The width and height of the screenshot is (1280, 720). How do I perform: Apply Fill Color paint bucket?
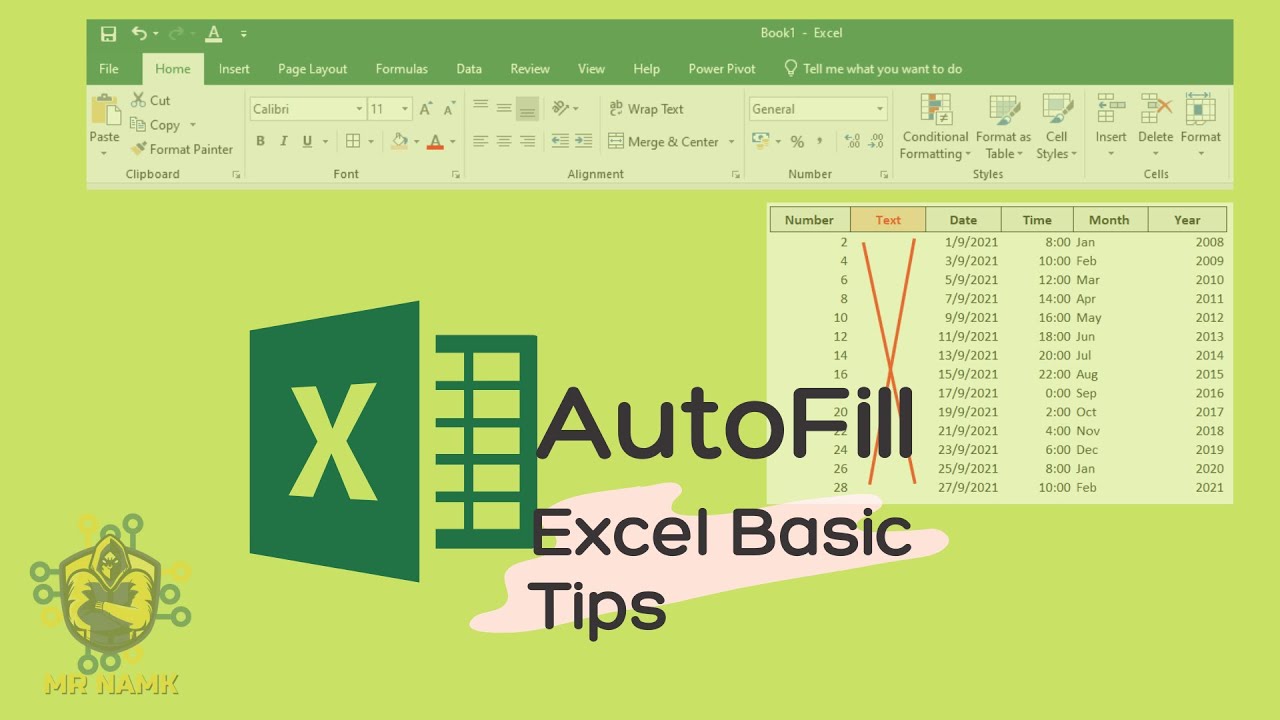pos(399,141)
